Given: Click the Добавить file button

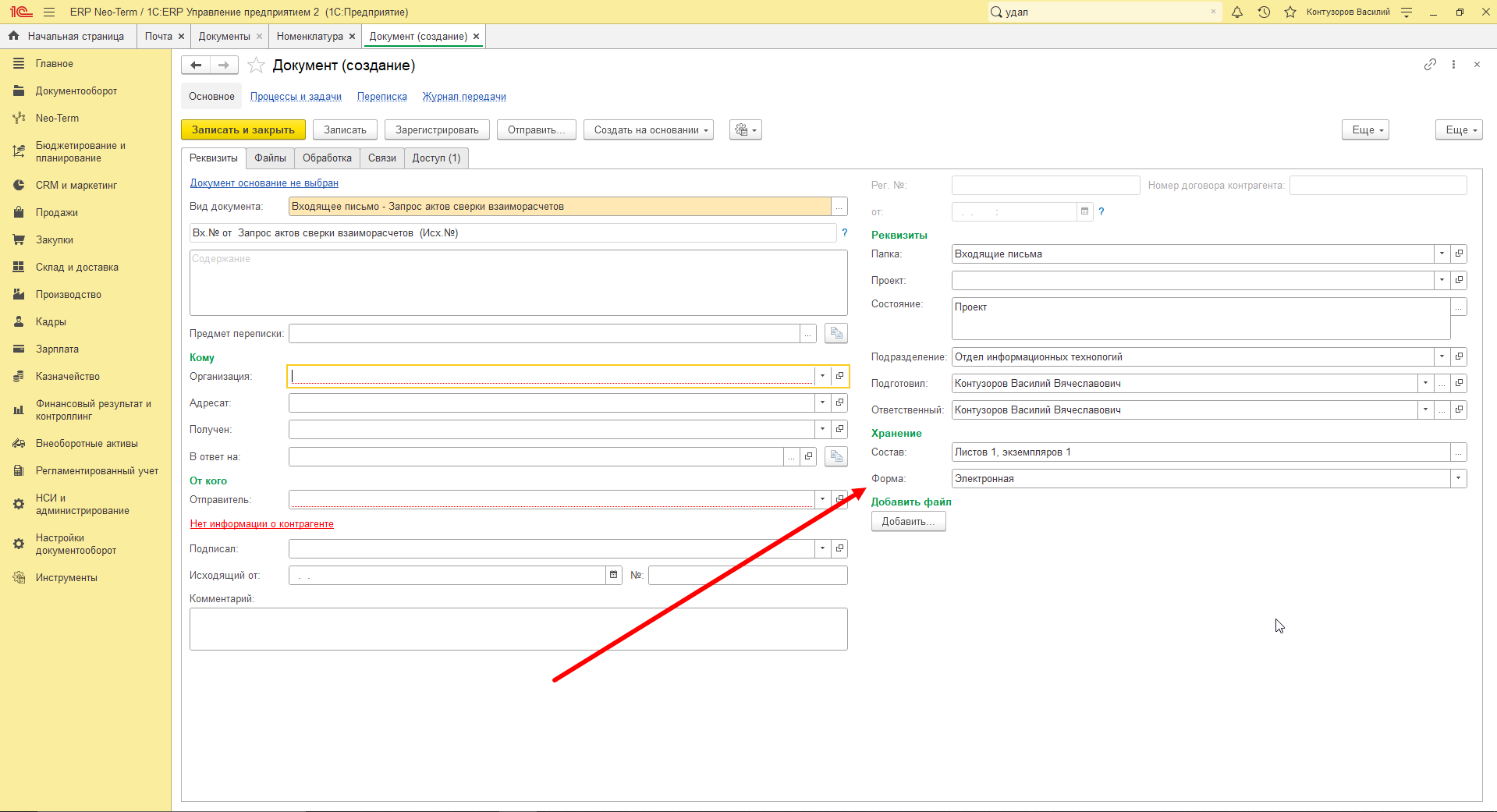Looking at the screenshot, I should tap(909, 522).
